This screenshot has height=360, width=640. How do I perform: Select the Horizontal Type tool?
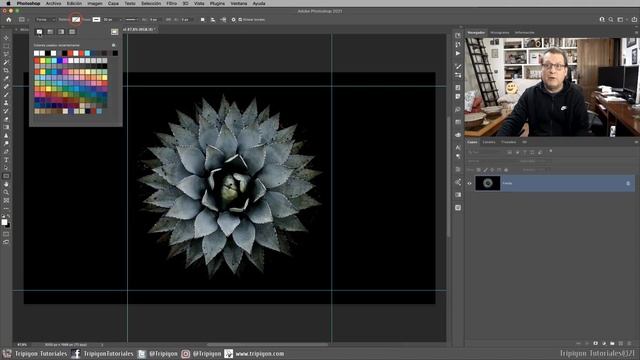[x=6, y=160]
